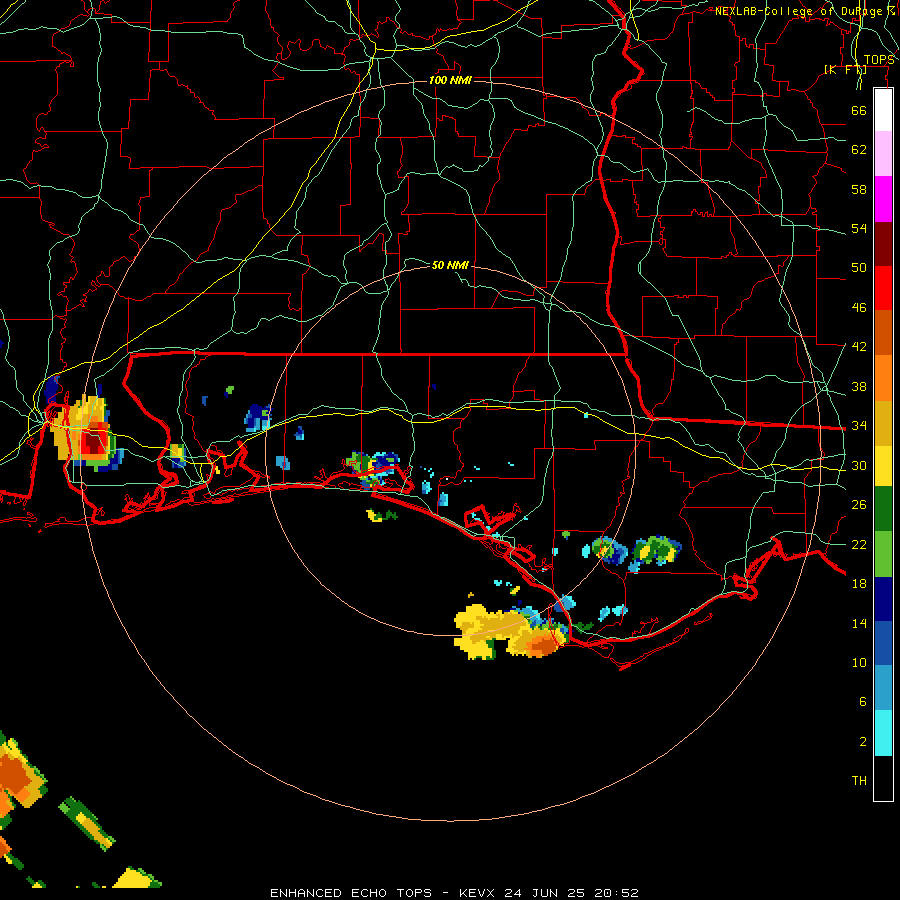Select the light green legend swatch
900x900 pixels.
(883, 554)
